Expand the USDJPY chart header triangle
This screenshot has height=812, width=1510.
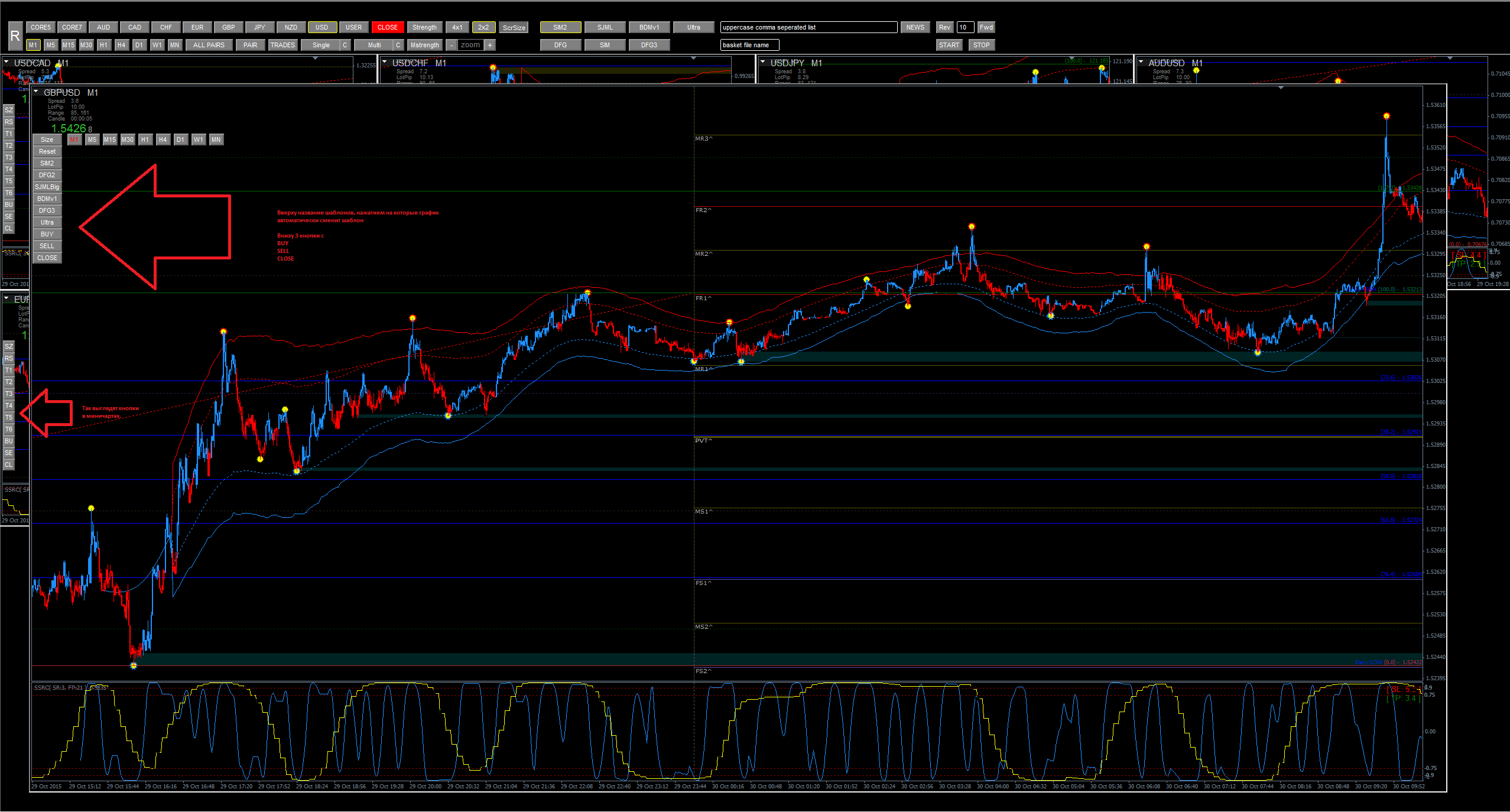[x=763, y=62]
